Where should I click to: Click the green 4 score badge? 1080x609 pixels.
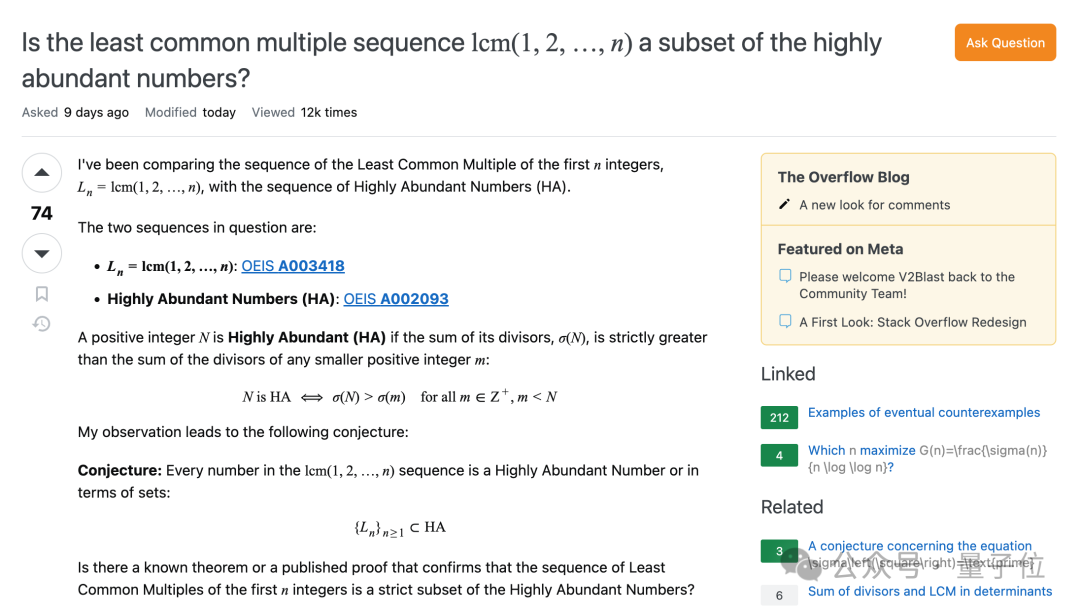click(779, 455)
